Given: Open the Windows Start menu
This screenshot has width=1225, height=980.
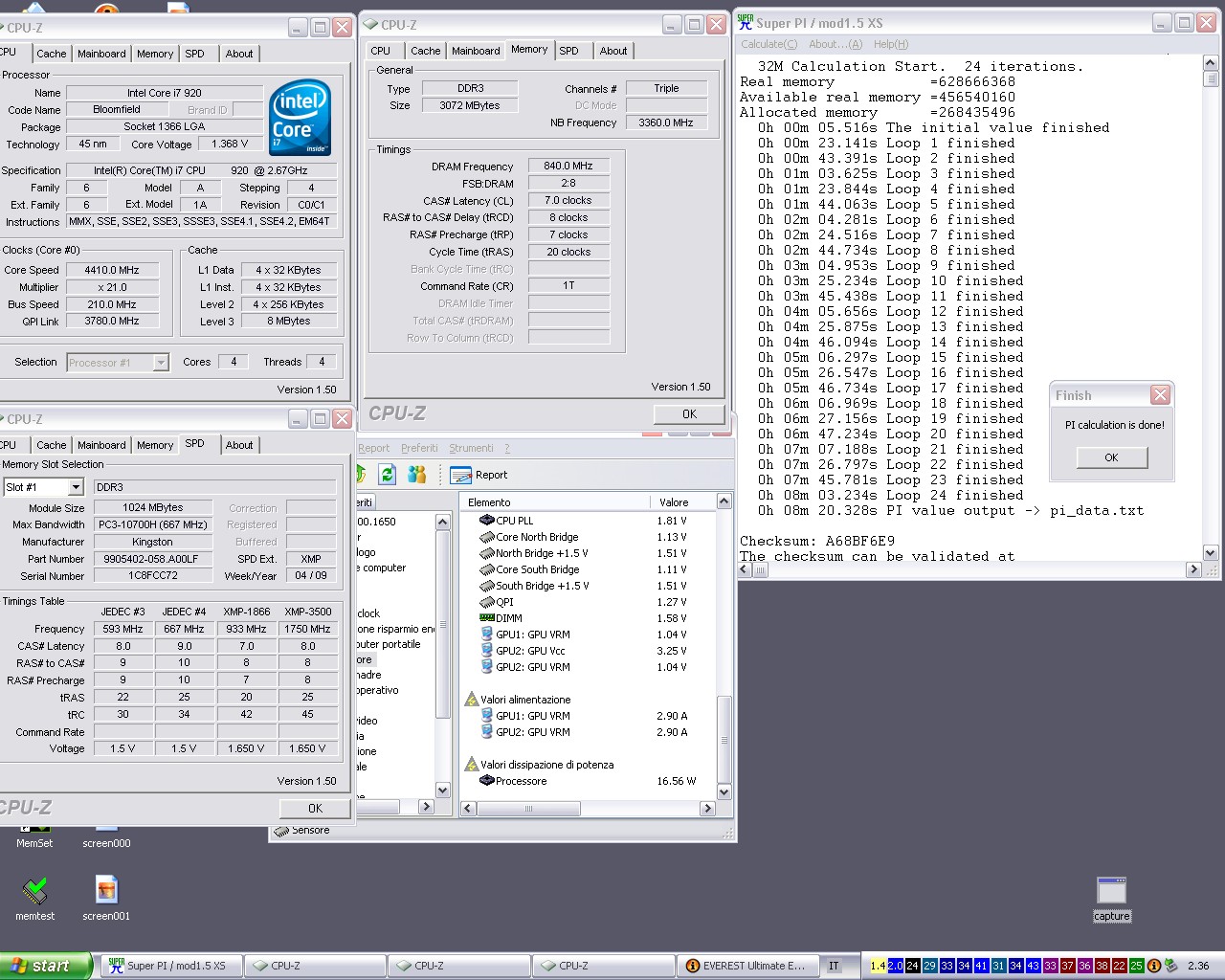Looking at the screenshot, I should pyautogui.click(x=46, y=966).
